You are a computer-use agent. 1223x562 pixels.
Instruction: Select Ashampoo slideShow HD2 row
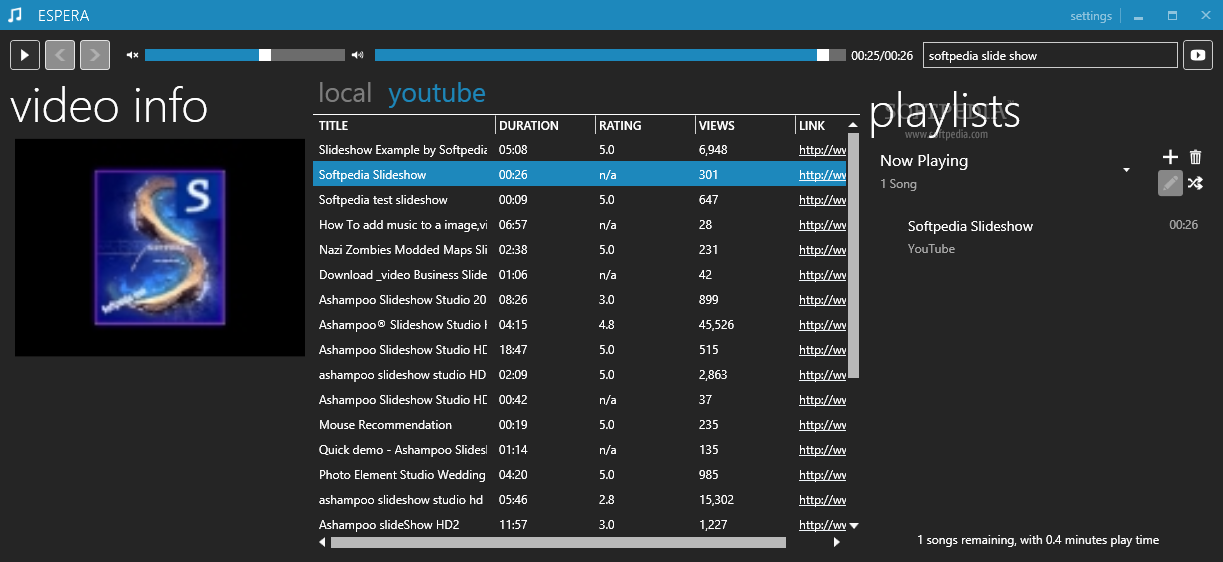click(x=579, y=525)
